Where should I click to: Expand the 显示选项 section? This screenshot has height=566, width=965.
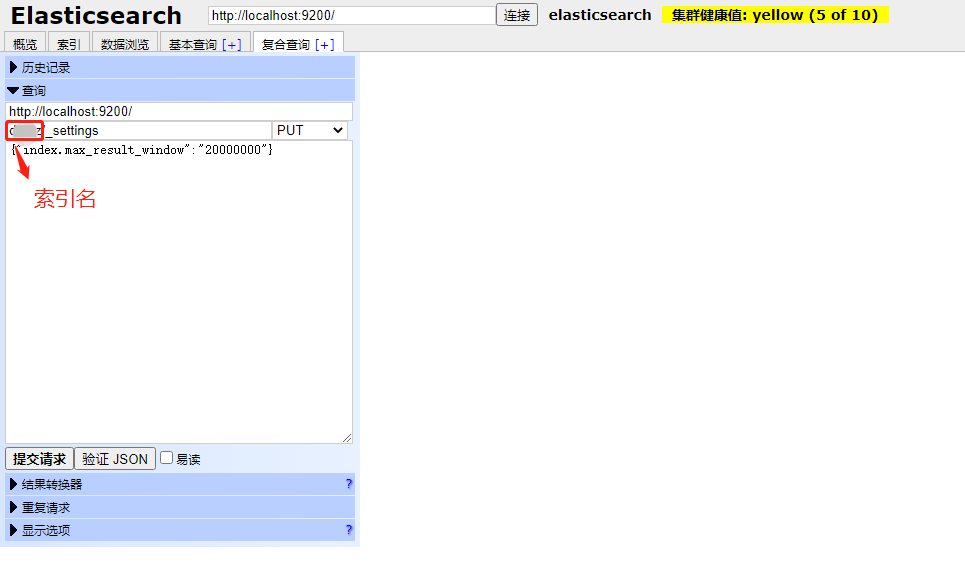pos(180,530)
